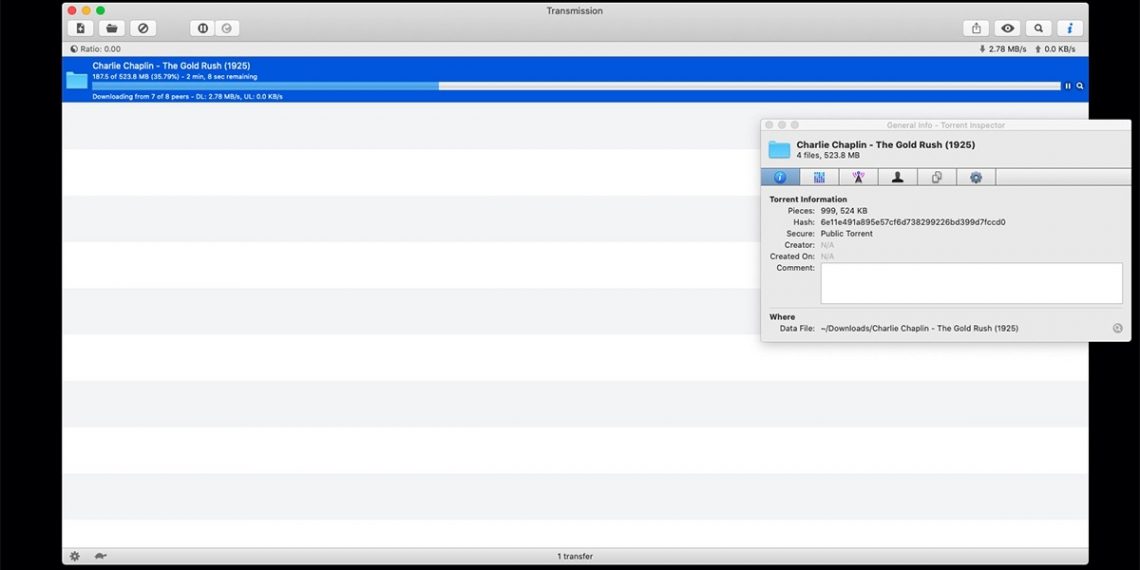Toggle the filter bar magnifier button
Image resolution: width=1140 pixels, height=570 pixels.
tap(1039, 28)
